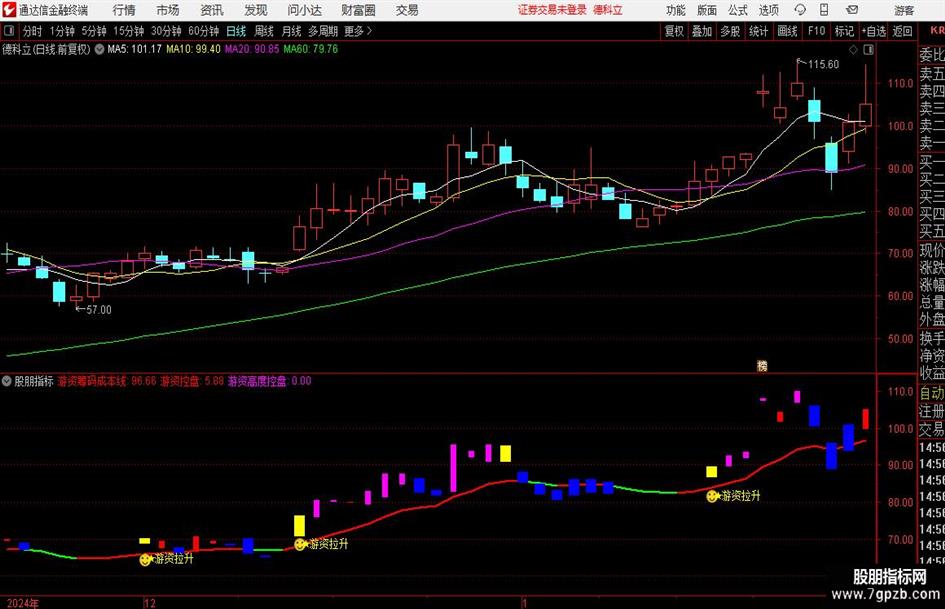Open the 功能 menu
The height and width of the screenshot is (609, 945).
pyautogui.click(x=676, y=10)
